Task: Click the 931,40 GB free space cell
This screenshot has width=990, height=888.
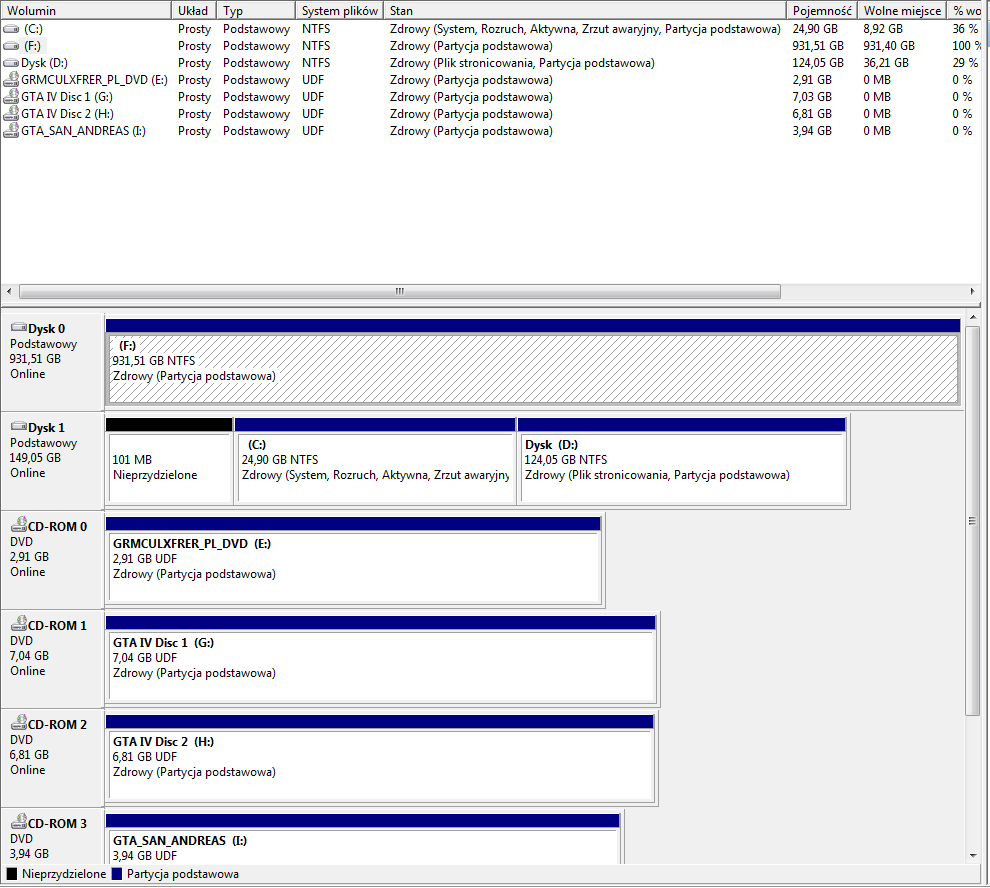Action: click(889, 46)
